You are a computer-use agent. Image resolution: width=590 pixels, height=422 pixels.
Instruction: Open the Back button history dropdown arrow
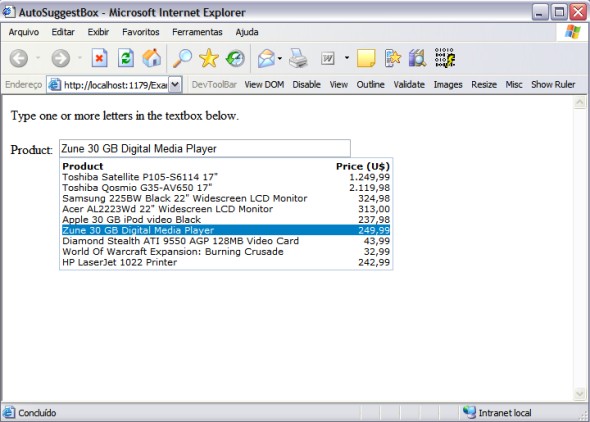tap(38, 58)
